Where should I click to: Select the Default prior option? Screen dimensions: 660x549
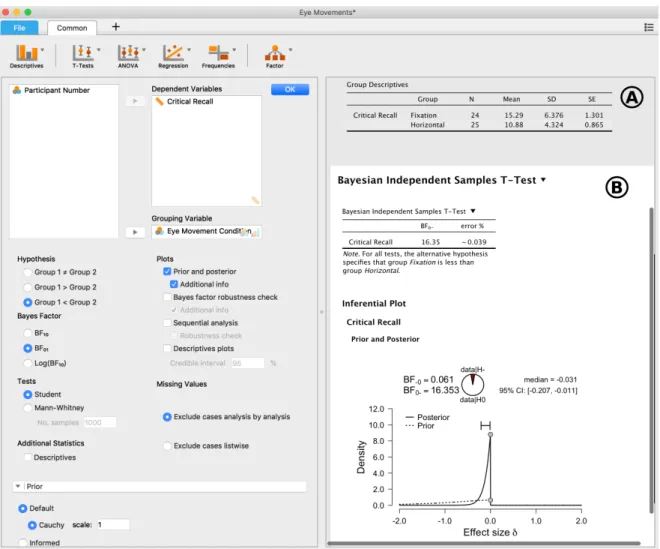23,509
